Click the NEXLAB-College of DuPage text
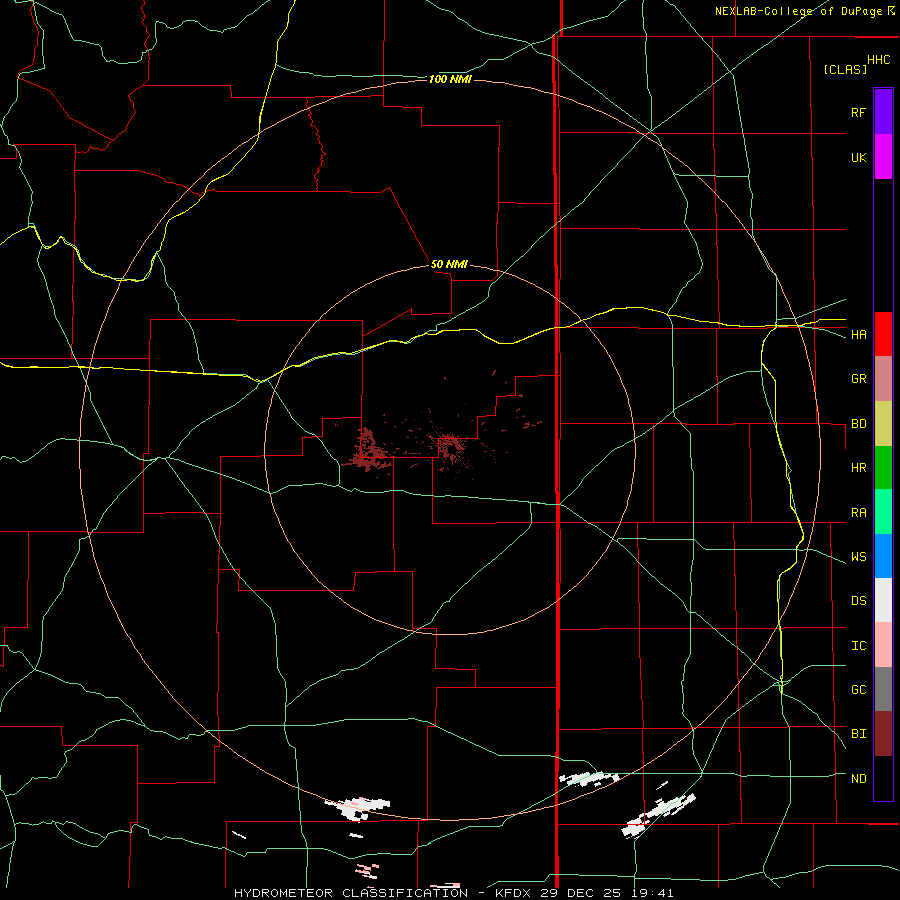Viewport: 900px width, 900px height. [x=798, y=11]
